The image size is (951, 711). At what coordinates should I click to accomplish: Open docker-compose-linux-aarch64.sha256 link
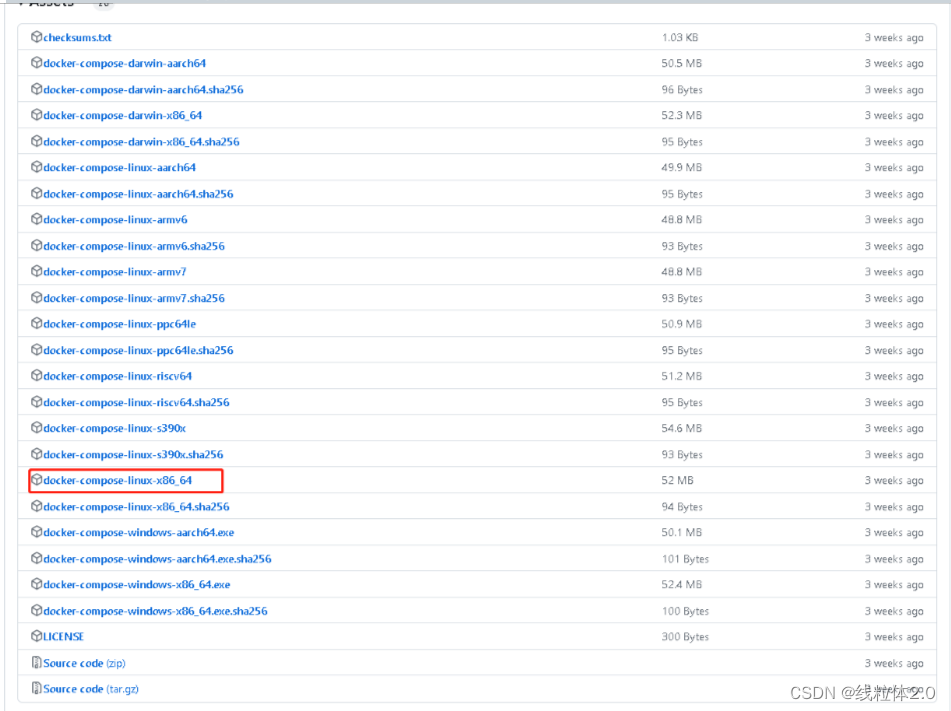click(x=138, y=194)
